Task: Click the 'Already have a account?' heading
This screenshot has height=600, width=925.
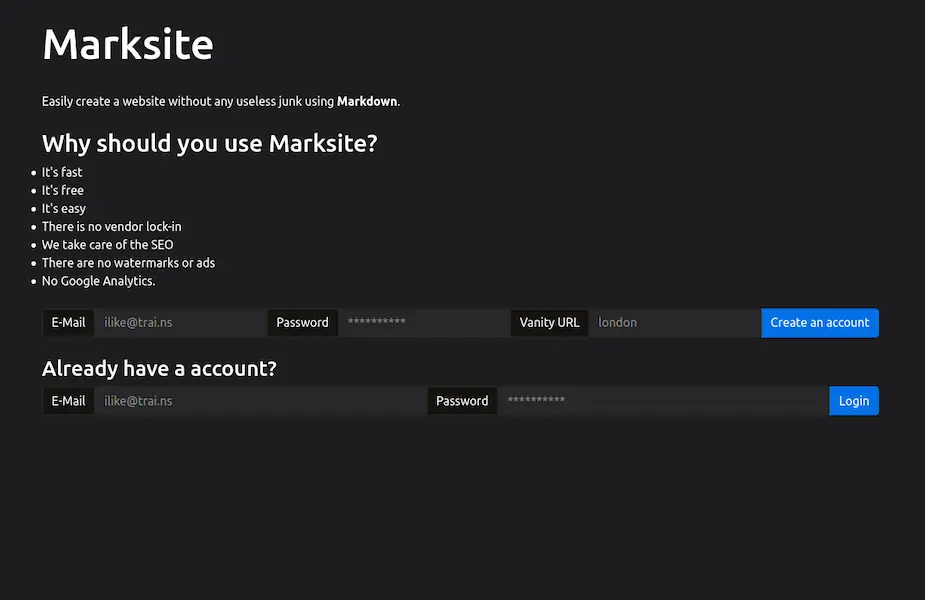Action: coord(159,369)
